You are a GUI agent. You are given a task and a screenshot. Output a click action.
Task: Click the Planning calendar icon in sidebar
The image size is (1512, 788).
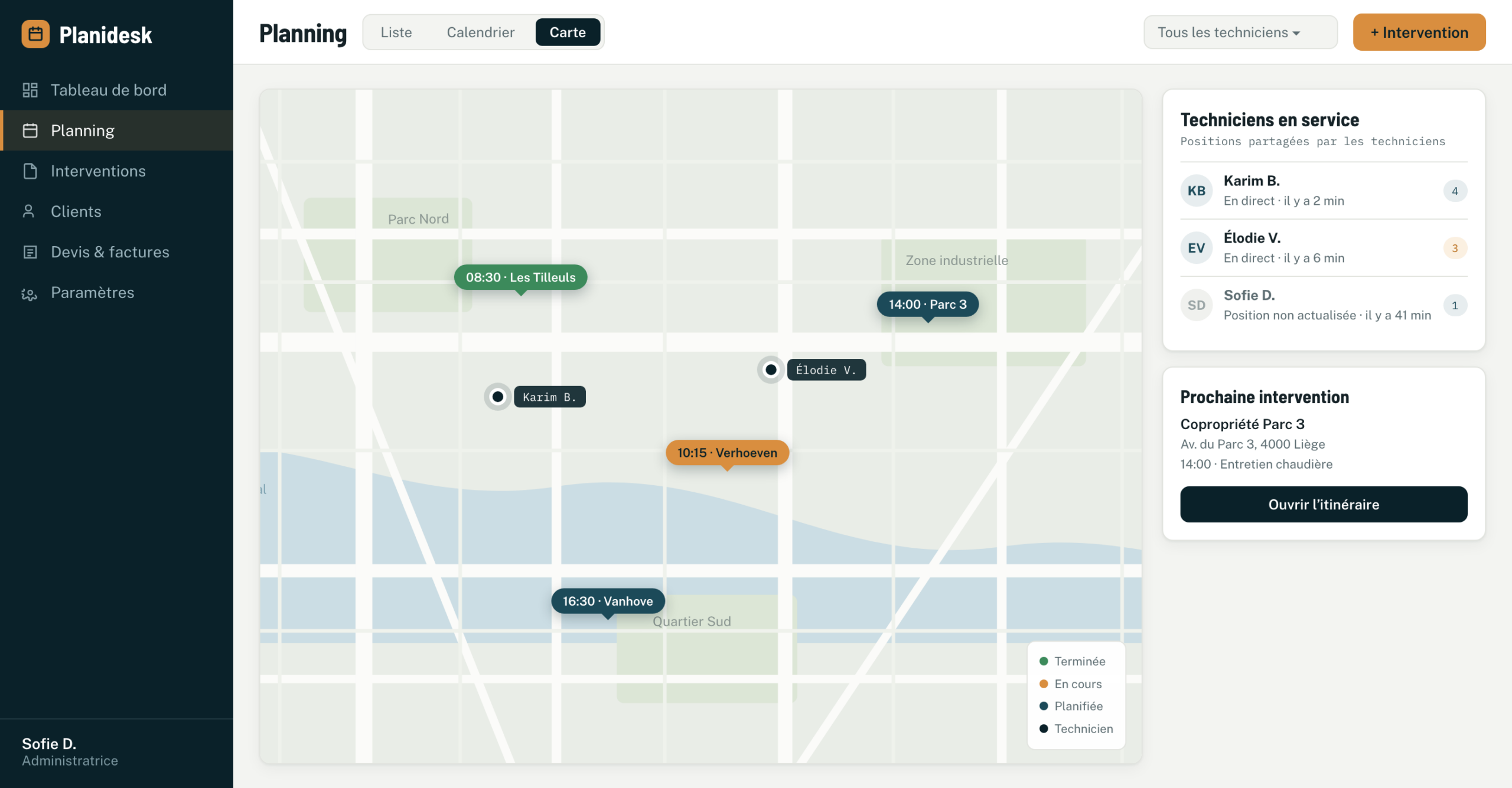30,130
